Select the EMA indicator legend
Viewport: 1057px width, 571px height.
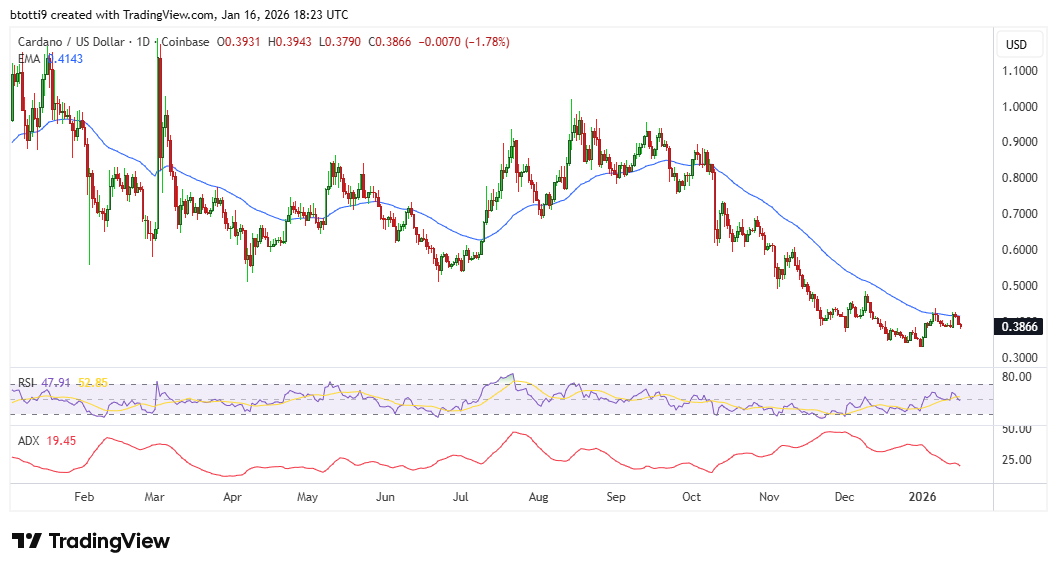pos(29,59)
